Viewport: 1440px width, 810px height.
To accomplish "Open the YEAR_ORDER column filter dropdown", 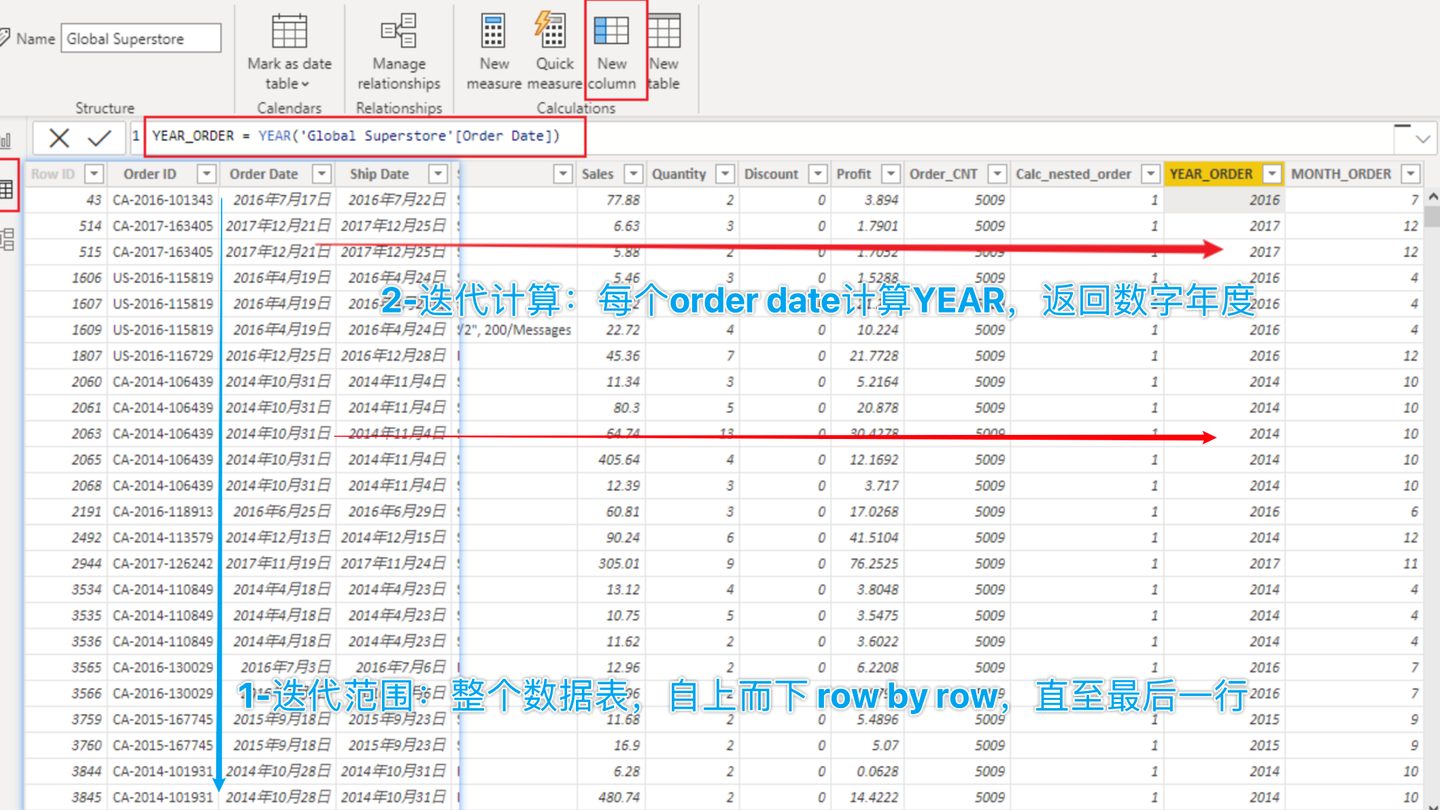I will click(x=1272, y=174).
